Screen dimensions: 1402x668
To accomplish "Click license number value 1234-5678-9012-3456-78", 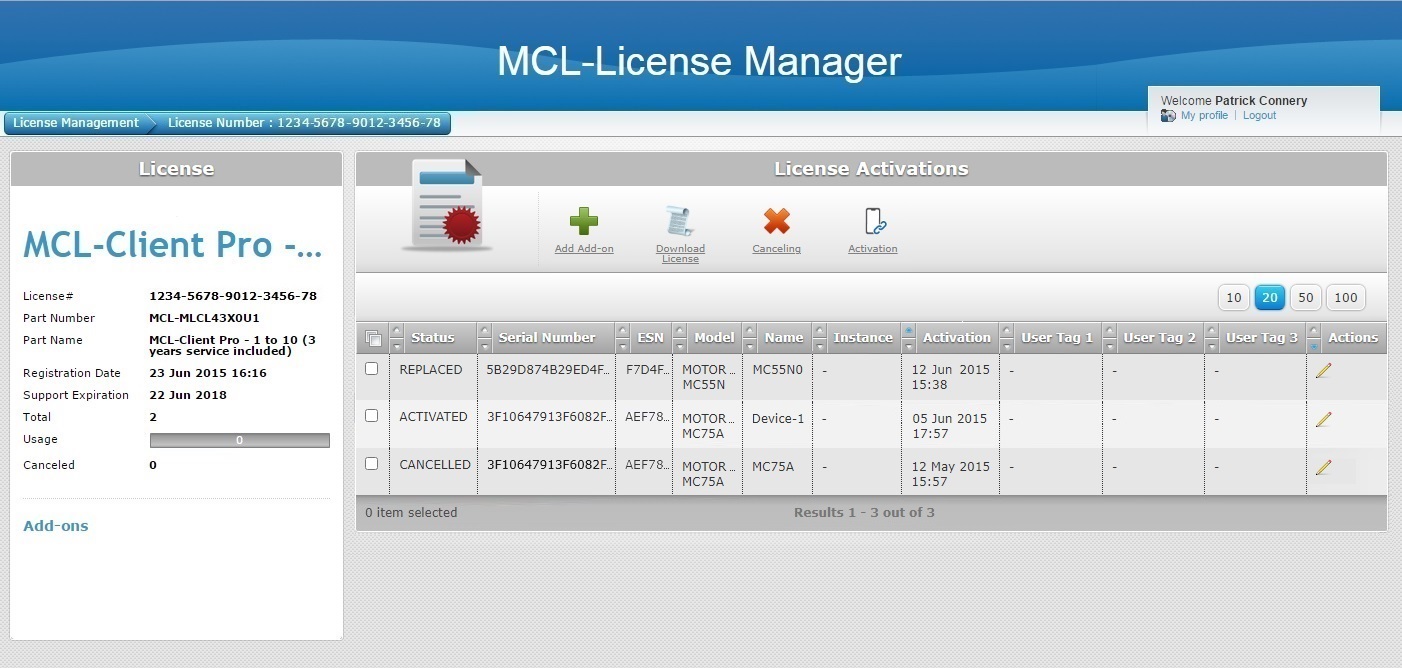I will 233,297.
